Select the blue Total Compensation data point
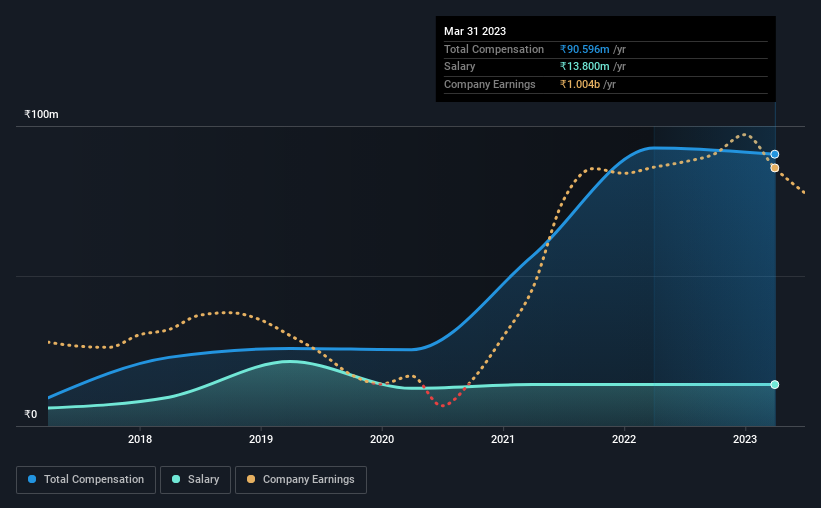 tap(775, 154)
